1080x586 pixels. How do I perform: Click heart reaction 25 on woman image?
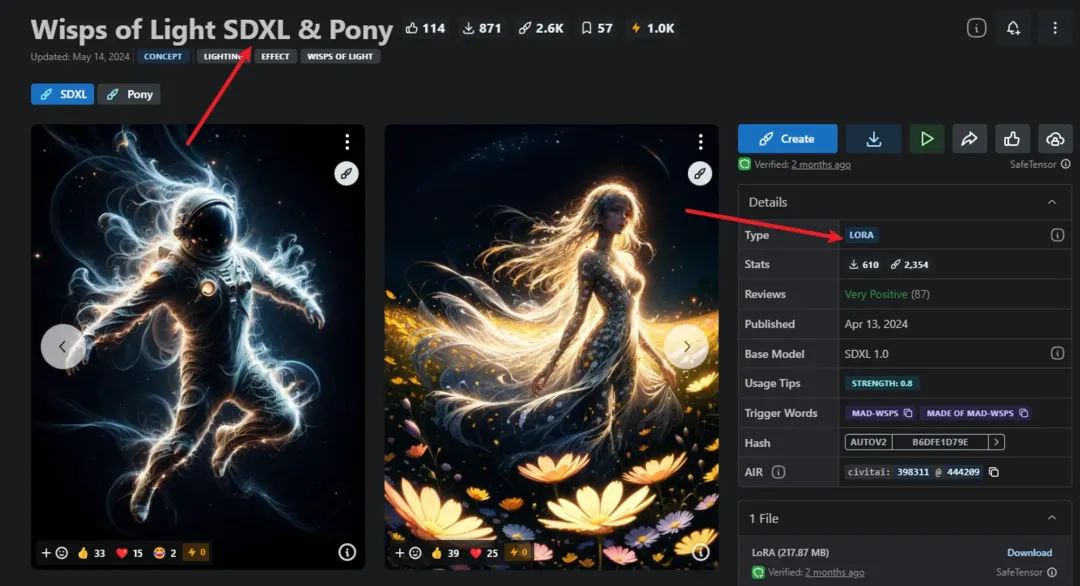click(x=484, y=553)
